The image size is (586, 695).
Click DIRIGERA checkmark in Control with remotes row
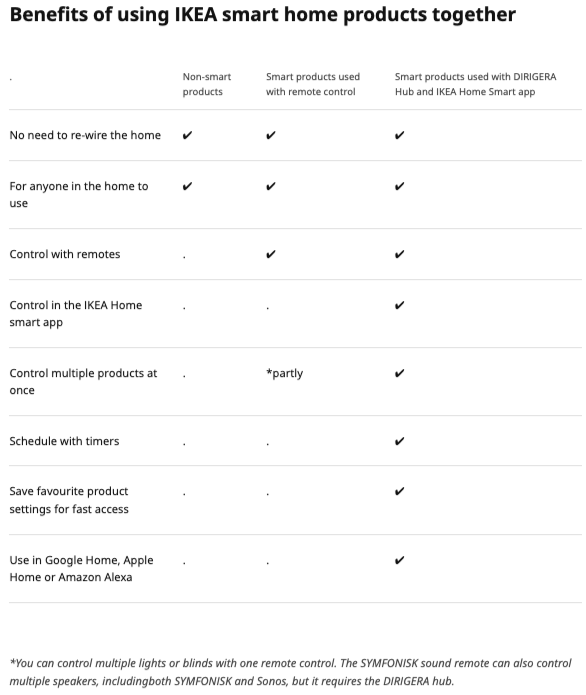[399, 254]
